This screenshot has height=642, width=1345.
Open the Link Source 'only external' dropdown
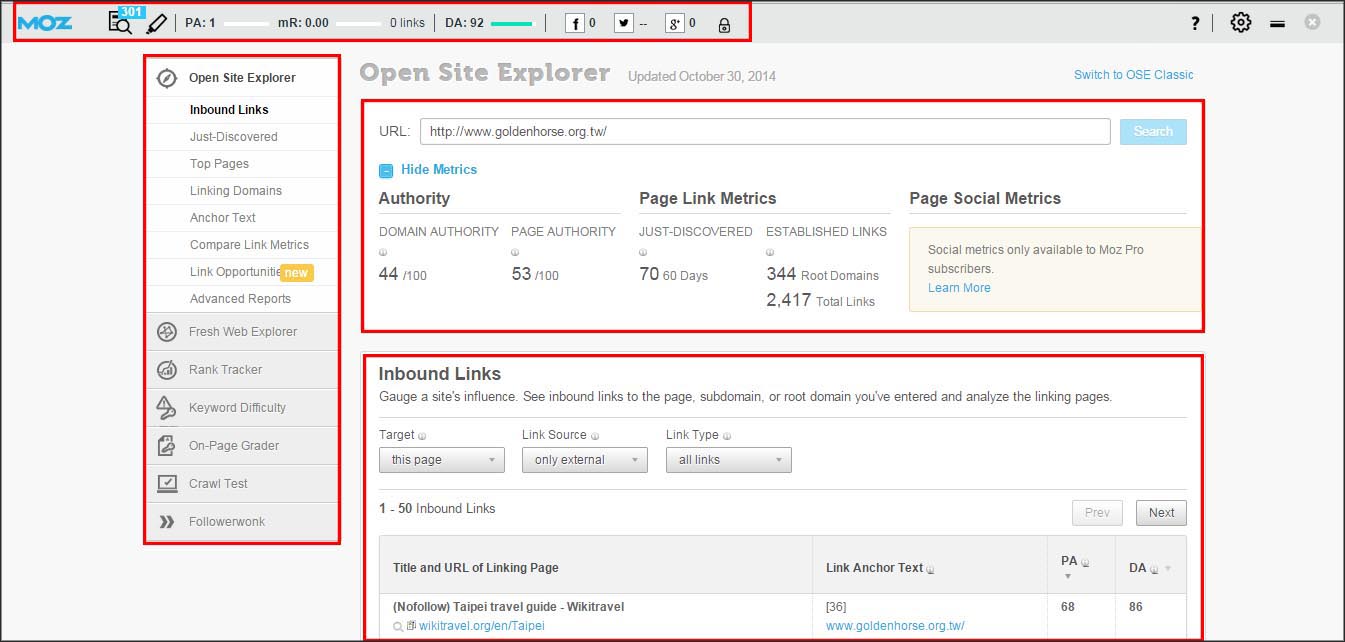585,460
